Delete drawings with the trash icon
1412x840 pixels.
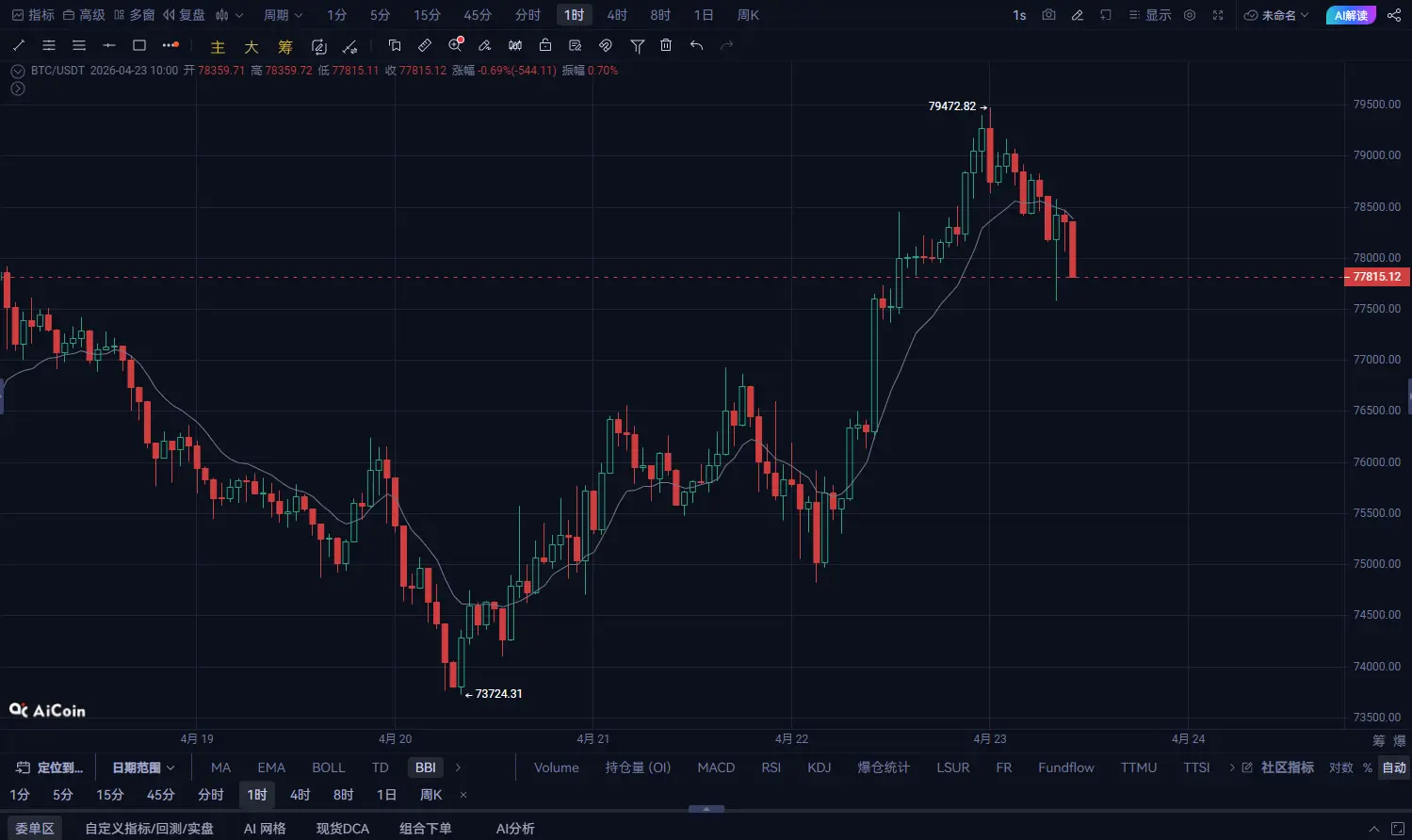point(666,45)
